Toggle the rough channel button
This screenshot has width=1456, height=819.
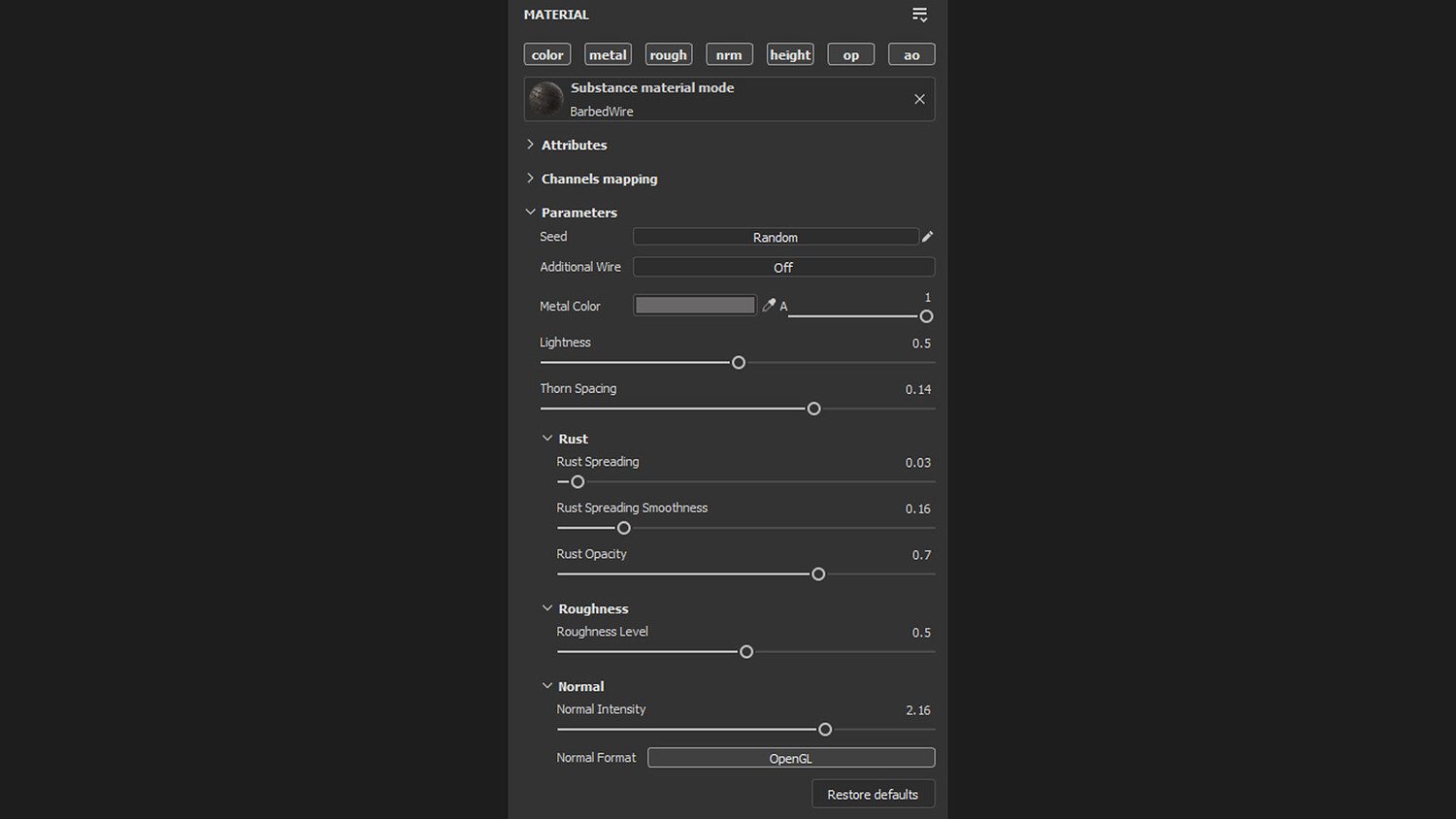tap(669, 55)
